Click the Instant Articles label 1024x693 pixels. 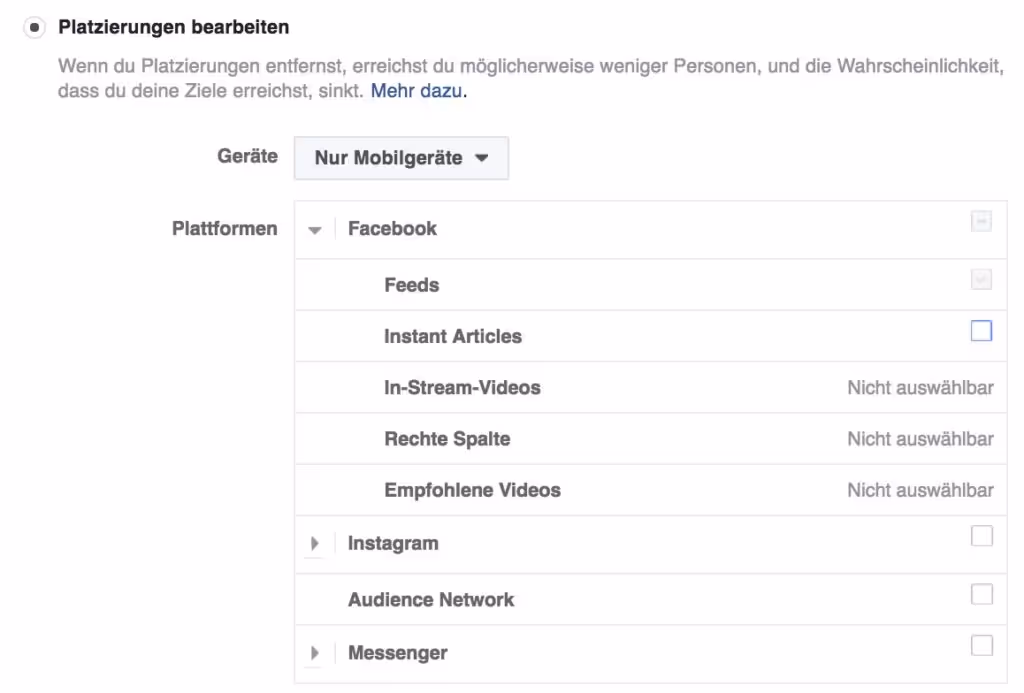(453, 336)
